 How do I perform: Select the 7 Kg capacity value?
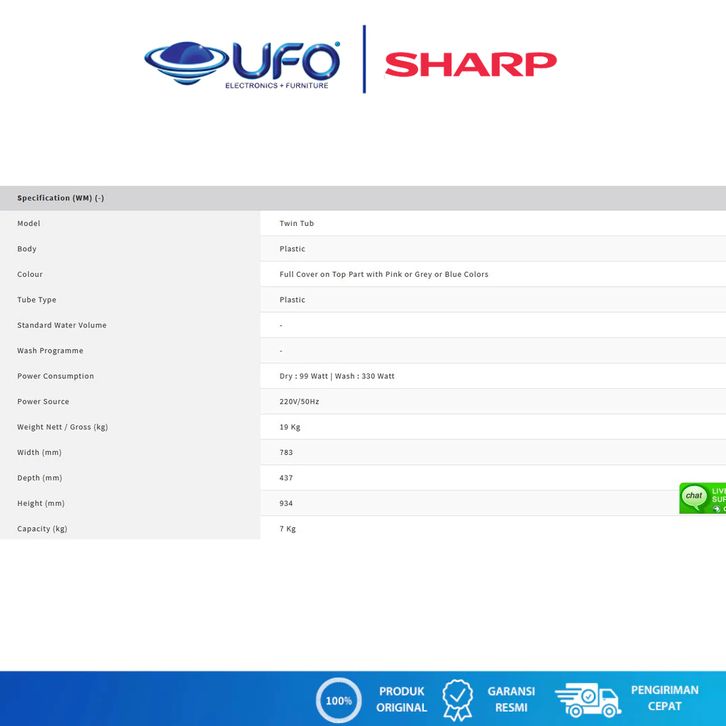(x=288, y=529)
